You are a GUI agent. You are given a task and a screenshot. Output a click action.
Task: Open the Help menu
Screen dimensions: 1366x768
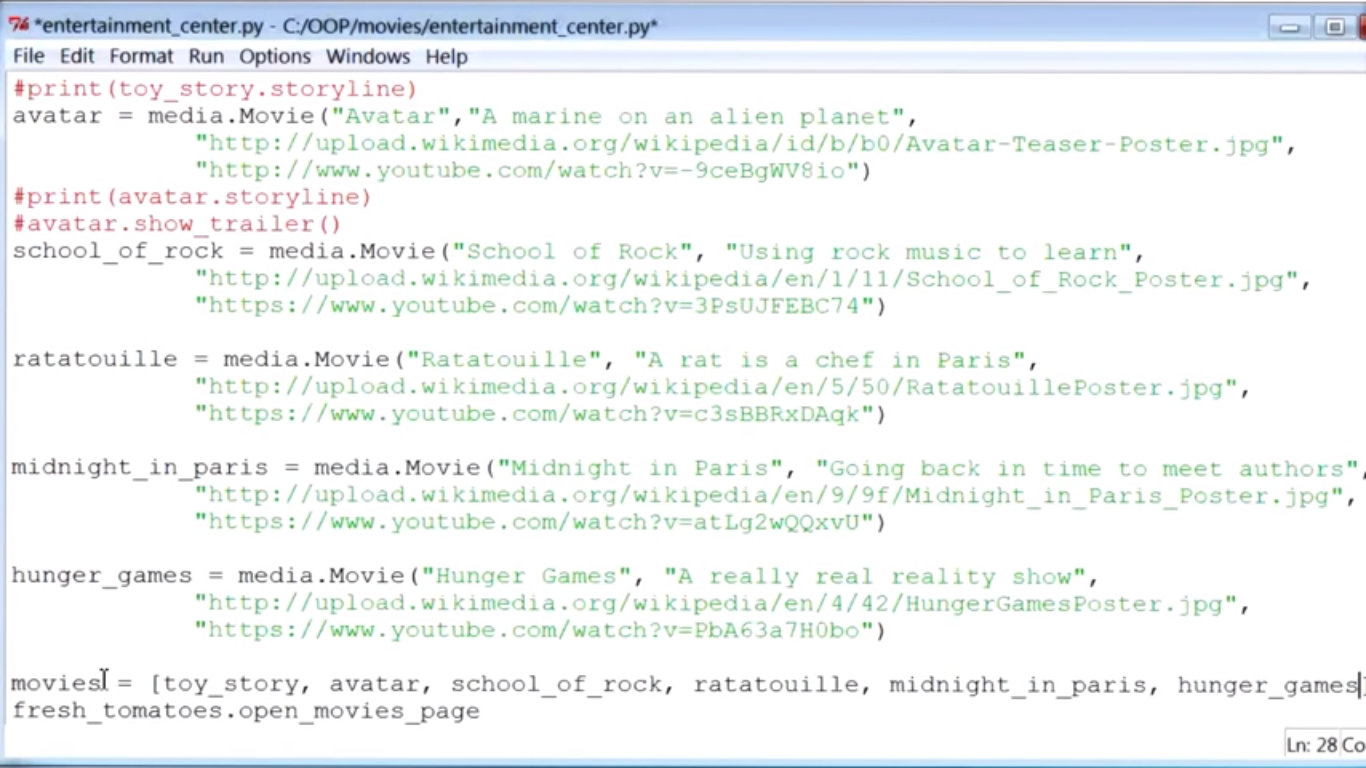pyautogui.click(x=446, y=56)
